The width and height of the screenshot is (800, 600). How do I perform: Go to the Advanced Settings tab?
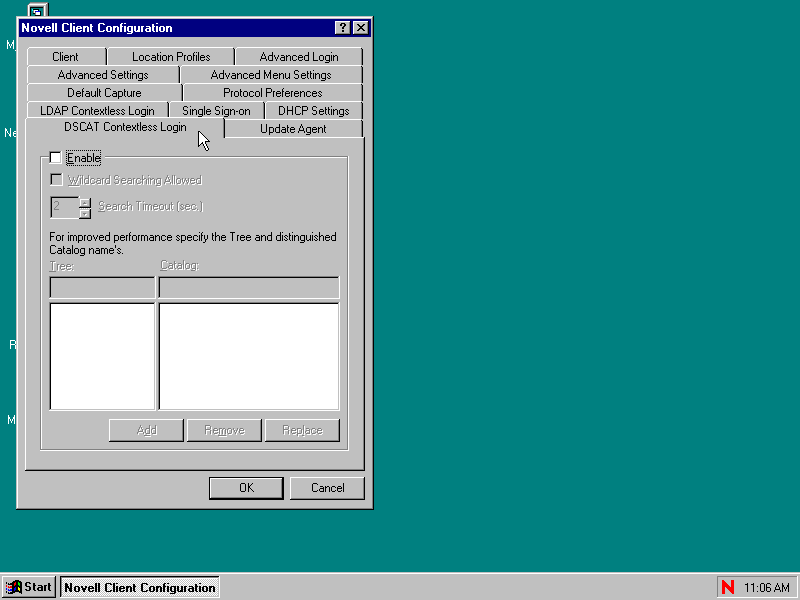point(103,75)
